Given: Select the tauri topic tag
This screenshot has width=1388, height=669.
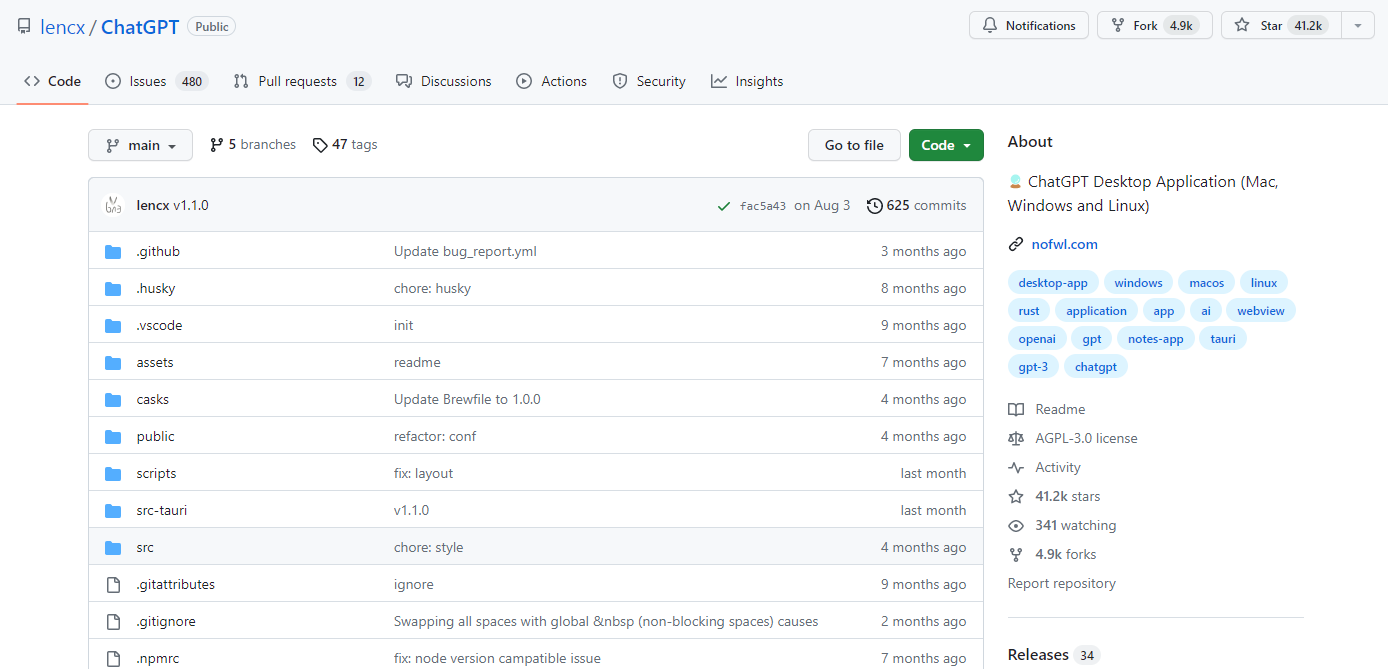Looking at the screenshot, I should (x=1223, y=339).
